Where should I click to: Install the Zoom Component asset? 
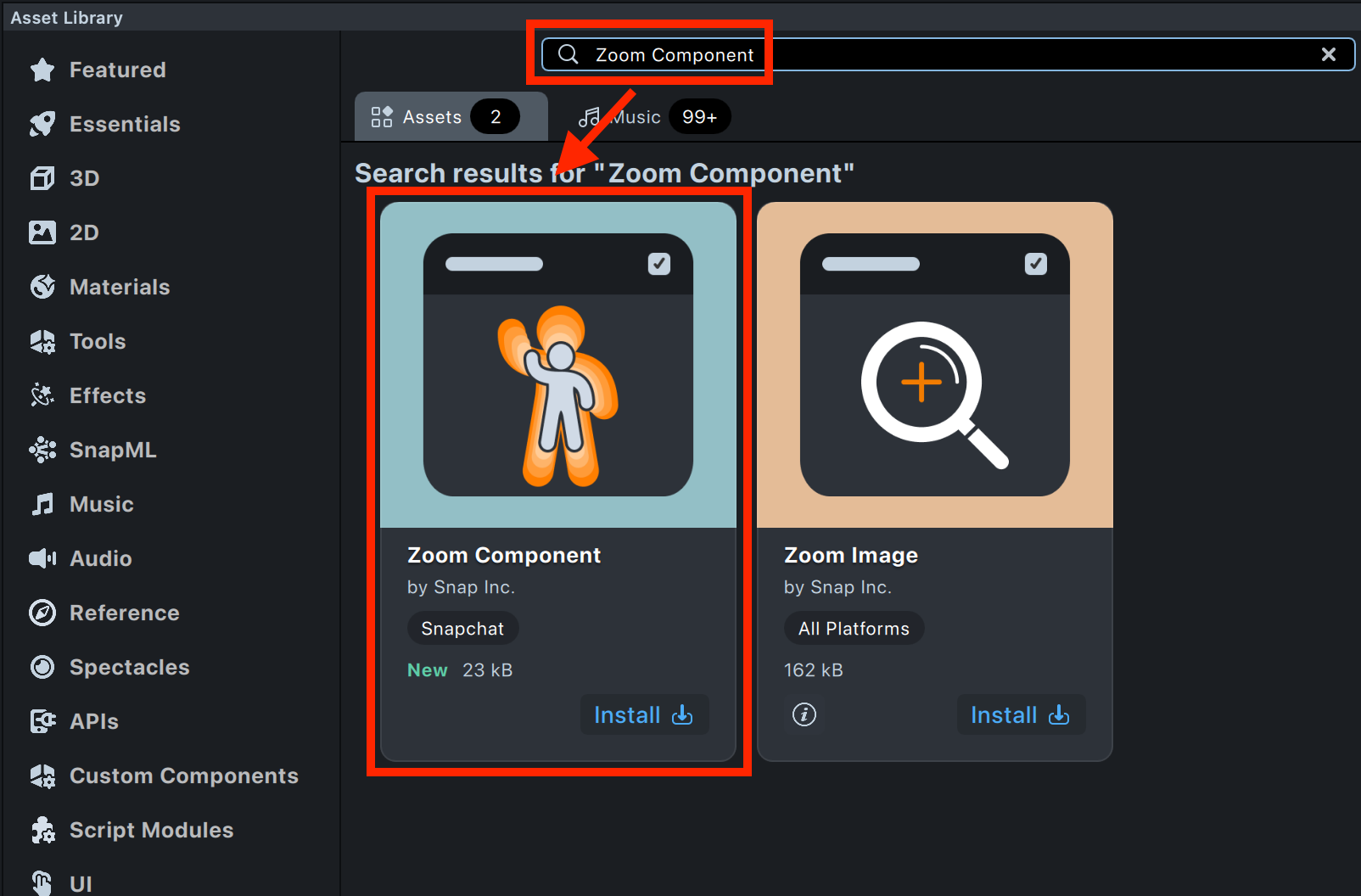644,714
